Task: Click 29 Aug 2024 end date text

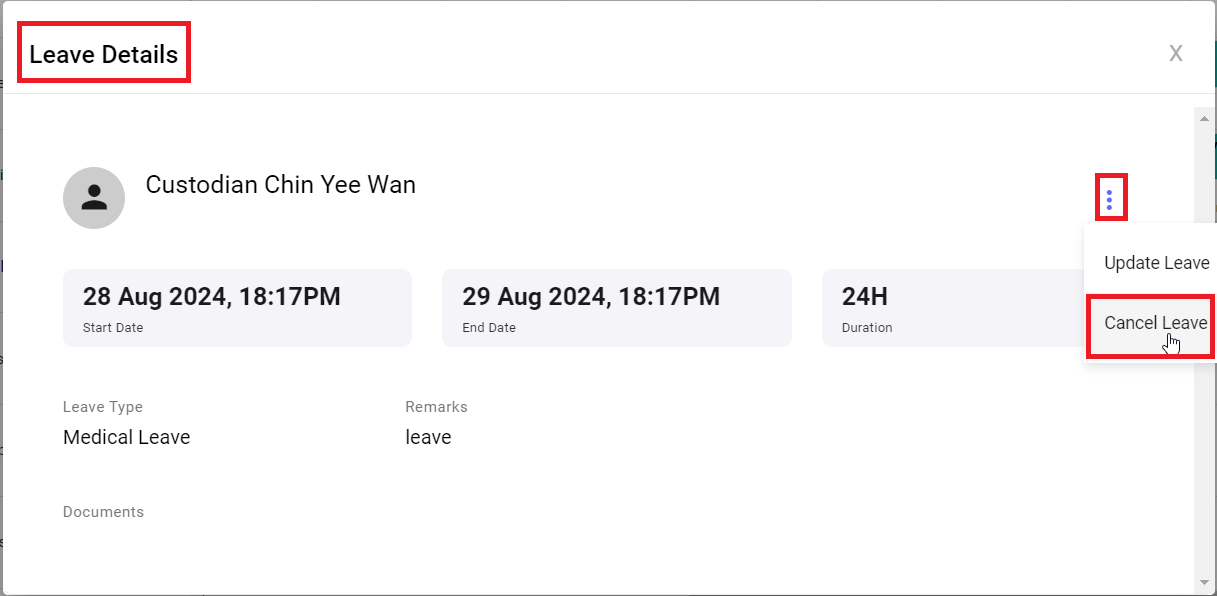Action: pyautogui.click(x=591, y=296)
